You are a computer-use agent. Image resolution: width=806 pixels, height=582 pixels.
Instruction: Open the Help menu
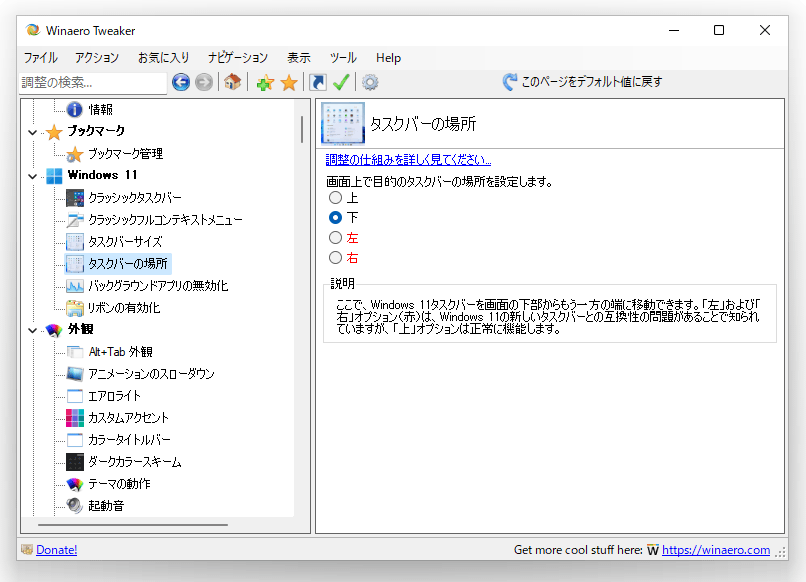(388, 58)
